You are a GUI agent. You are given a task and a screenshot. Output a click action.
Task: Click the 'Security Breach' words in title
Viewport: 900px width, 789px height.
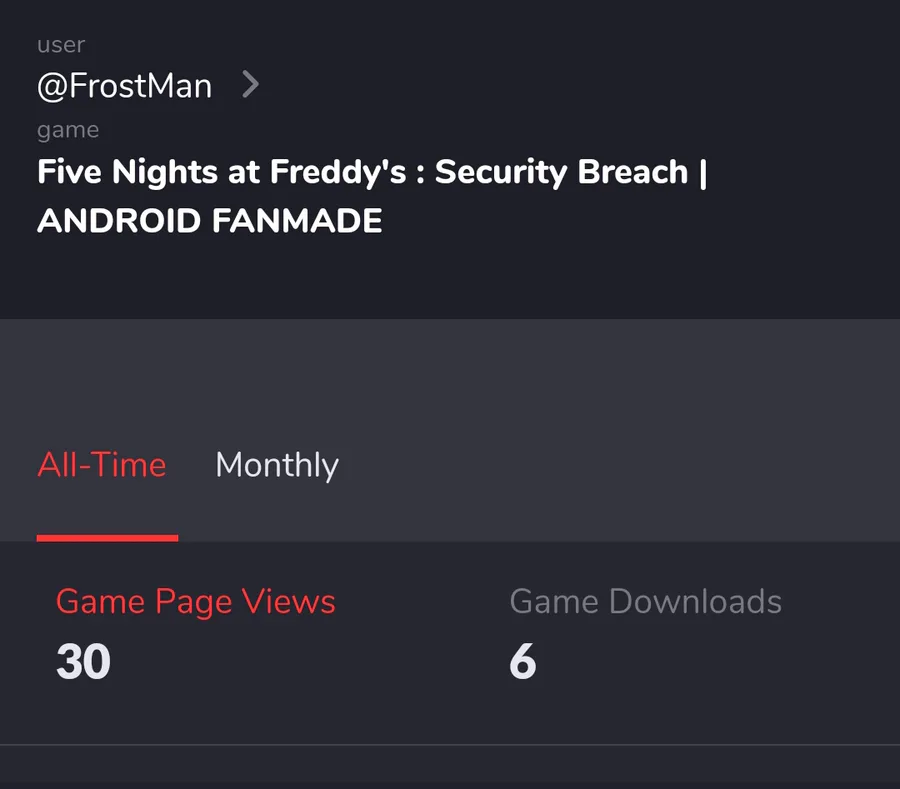(x=561, y=172)
